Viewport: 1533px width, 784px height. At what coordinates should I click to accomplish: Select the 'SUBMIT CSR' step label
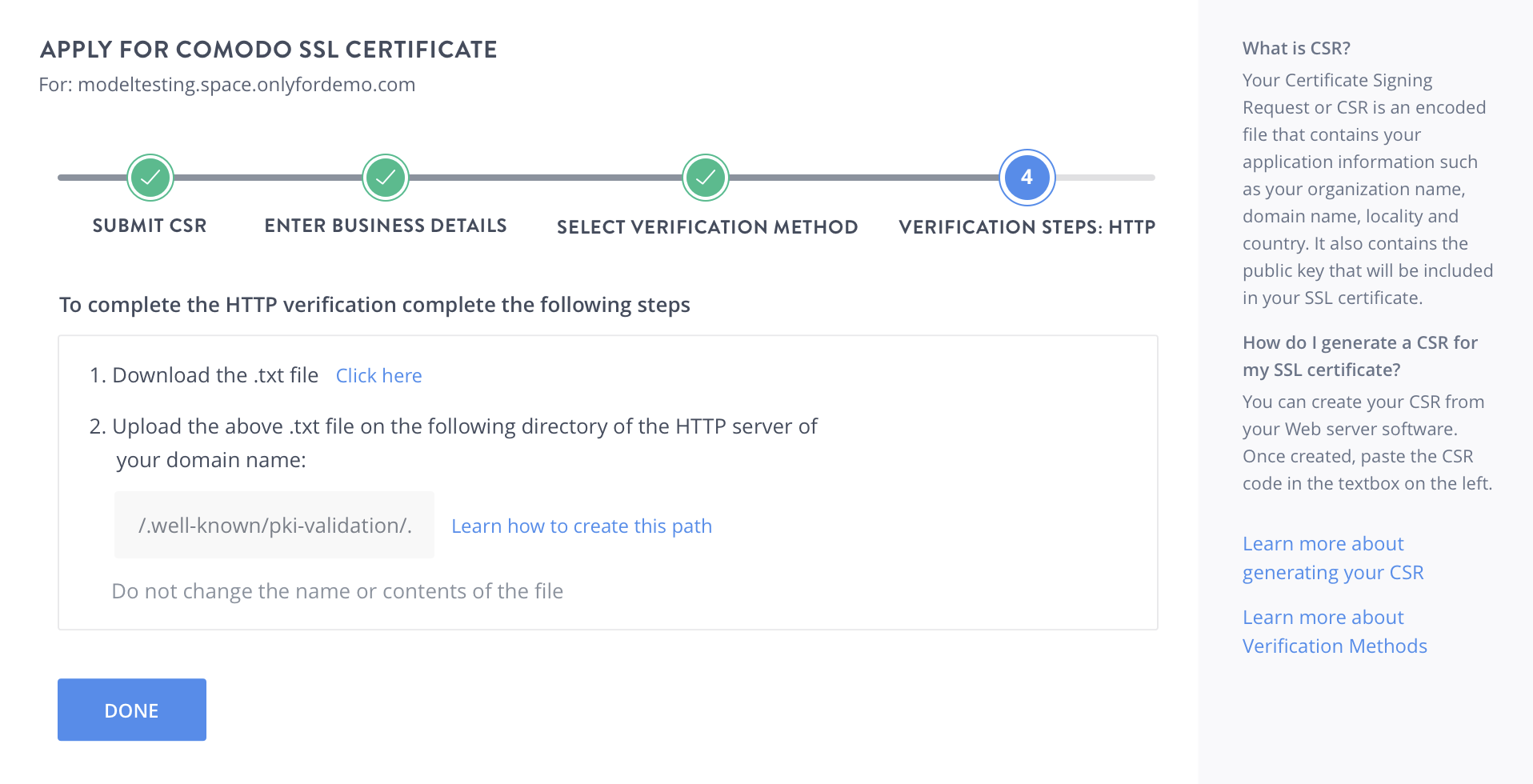150,226
